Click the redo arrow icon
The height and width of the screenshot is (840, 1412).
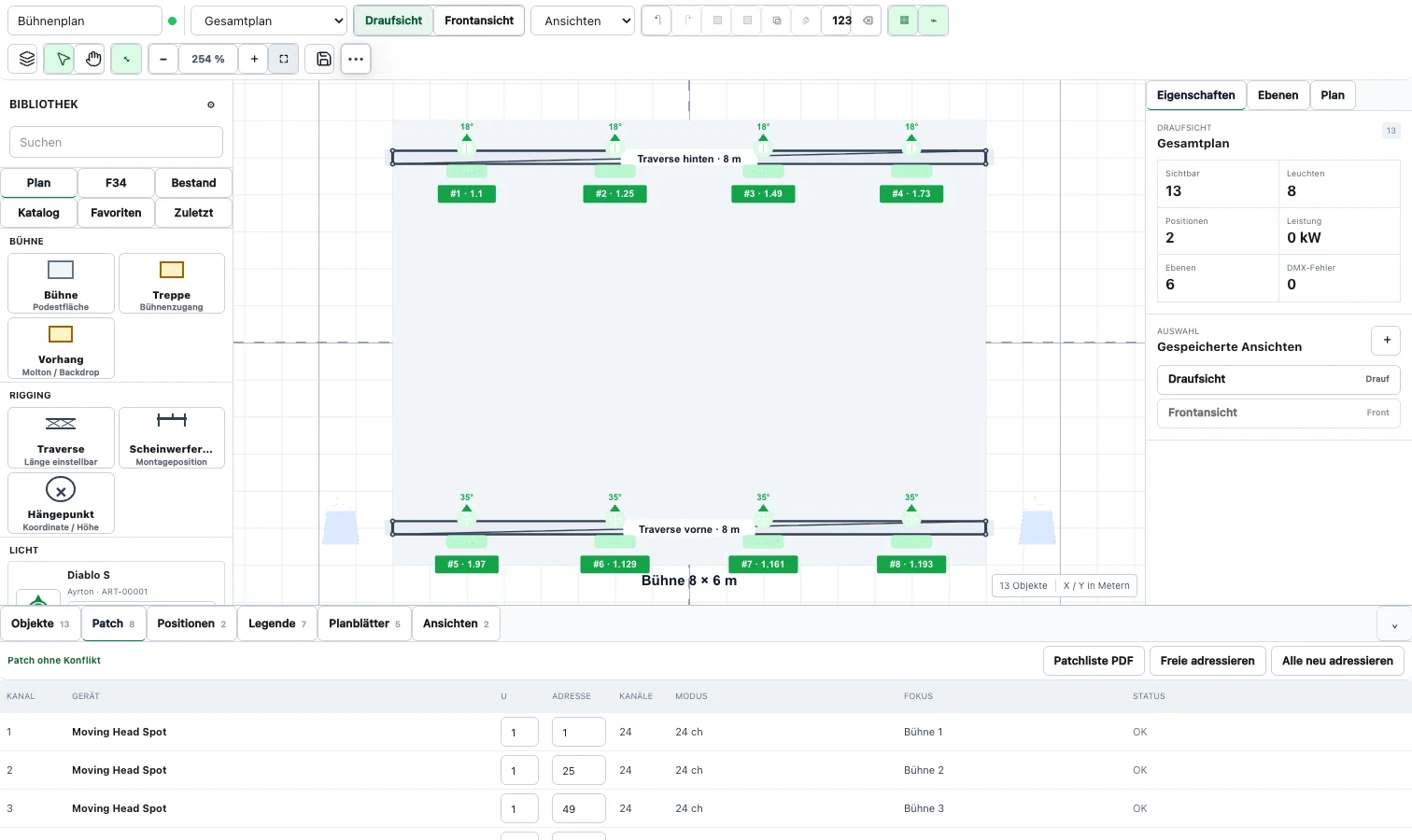pos(686,21)
